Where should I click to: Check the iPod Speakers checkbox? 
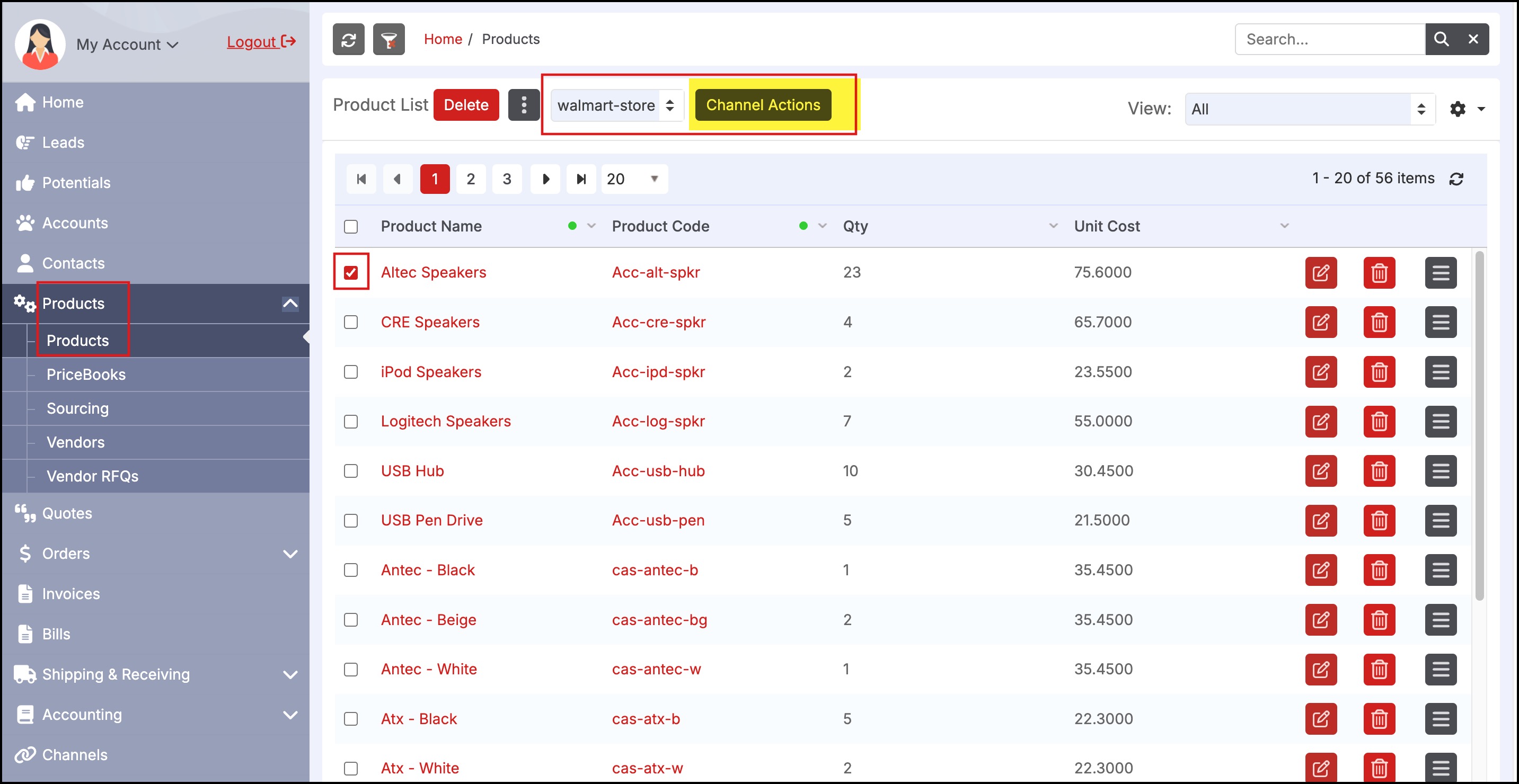pyautogui.click(x=351, y=372)
